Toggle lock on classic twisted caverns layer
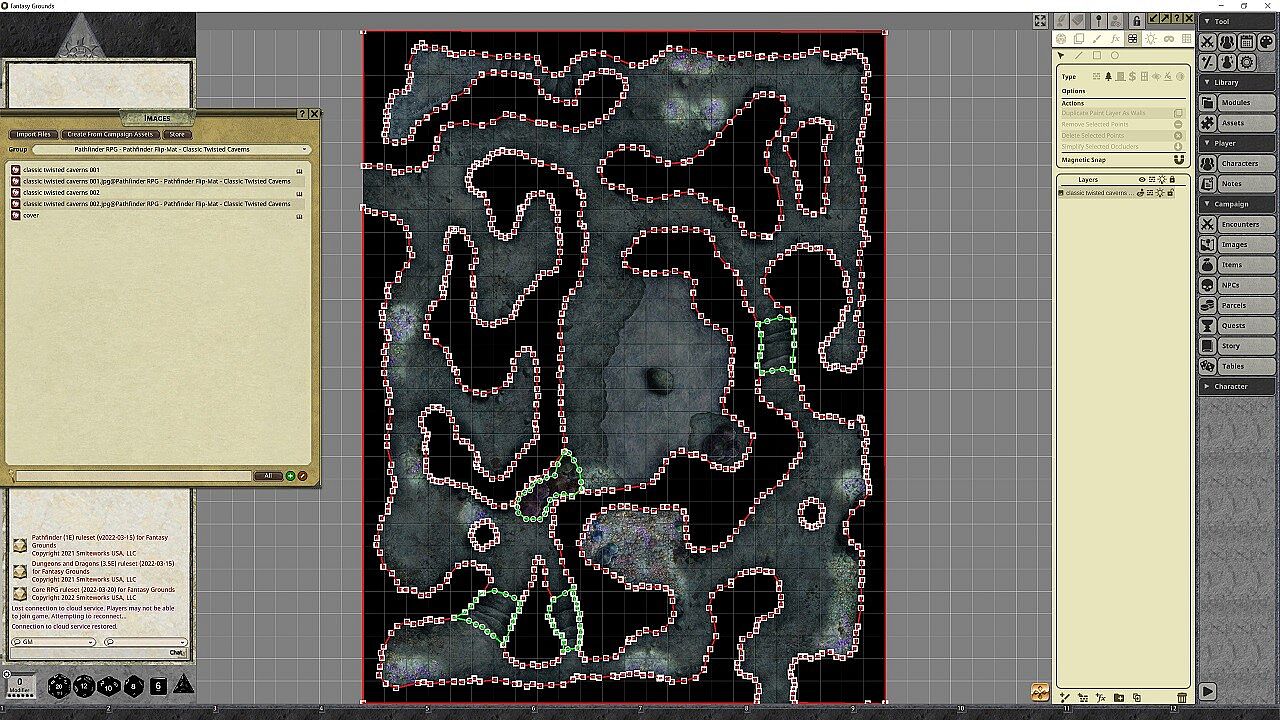Image resolution: width=1280 pixels, height=720 pixels. coord(1170,193)
